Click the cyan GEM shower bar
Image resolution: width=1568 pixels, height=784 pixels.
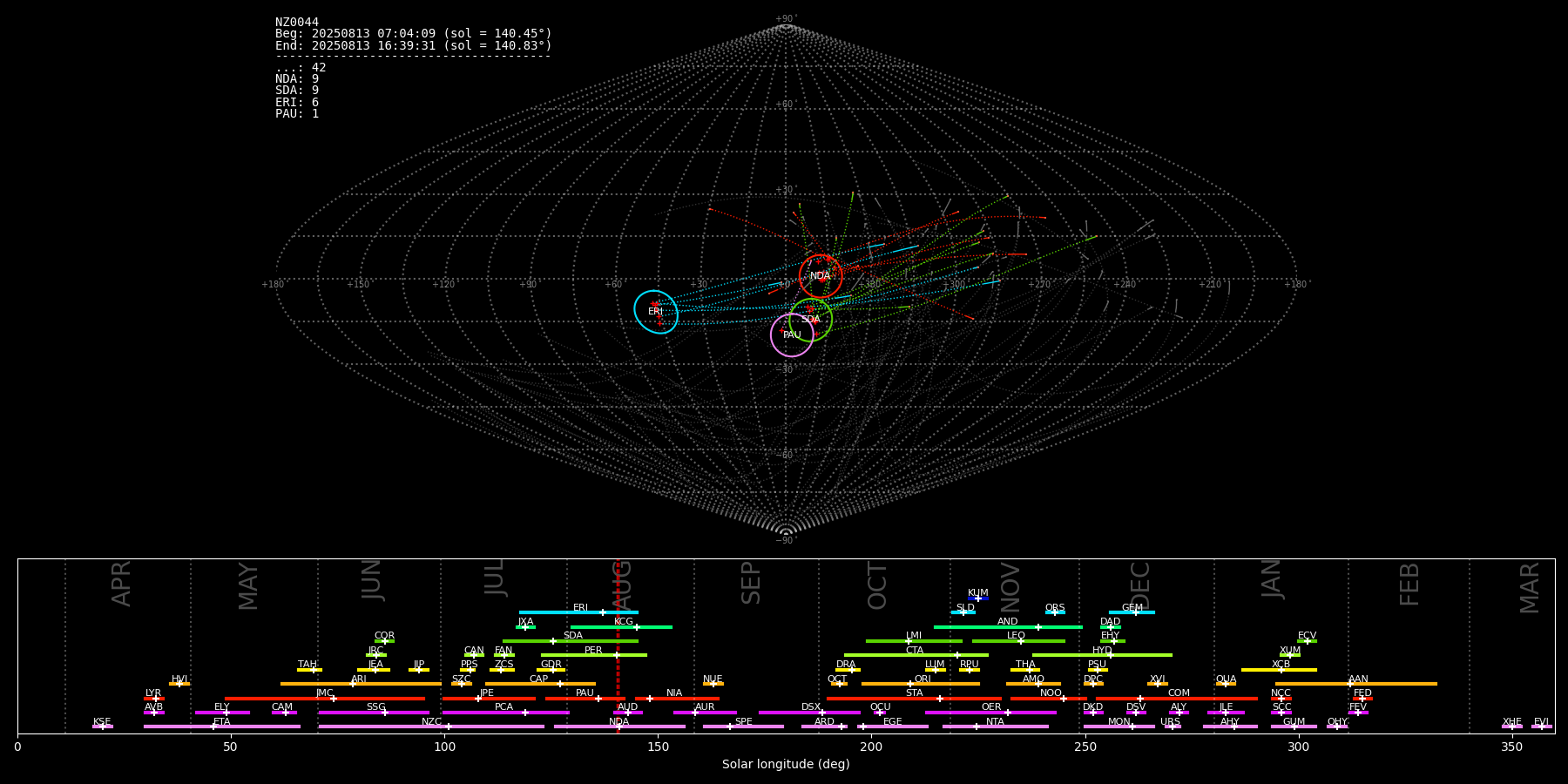point(1132,612)
